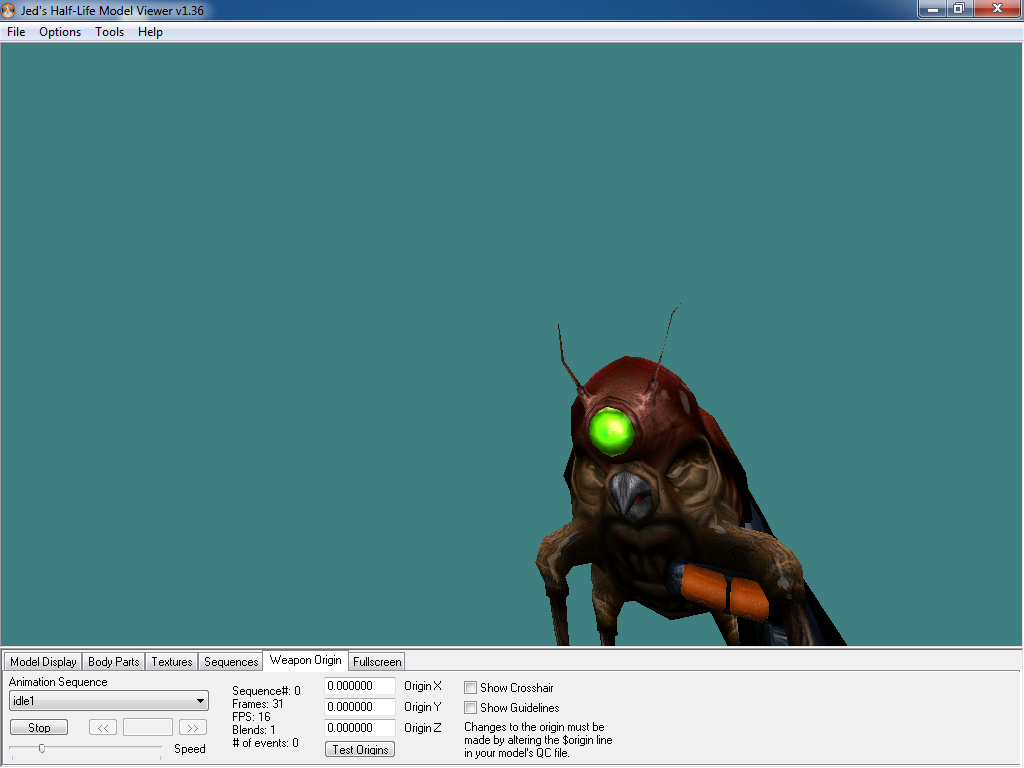The height and width of the screenshot is (768, 1024).
Task: Open the Options menu
Action: tap(59, 32)
